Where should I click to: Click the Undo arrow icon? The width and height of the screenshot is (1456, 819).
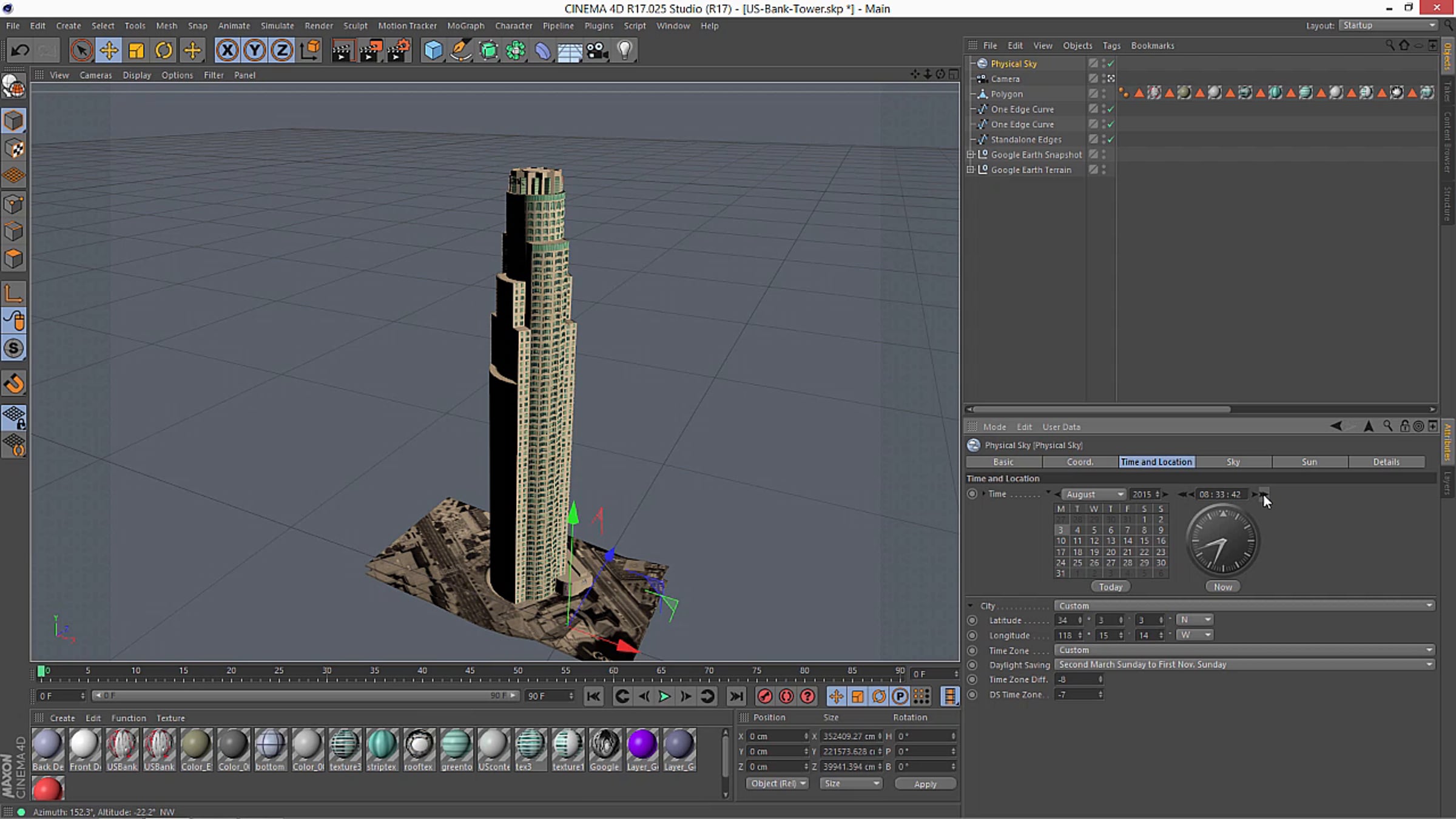pos(19,51)
